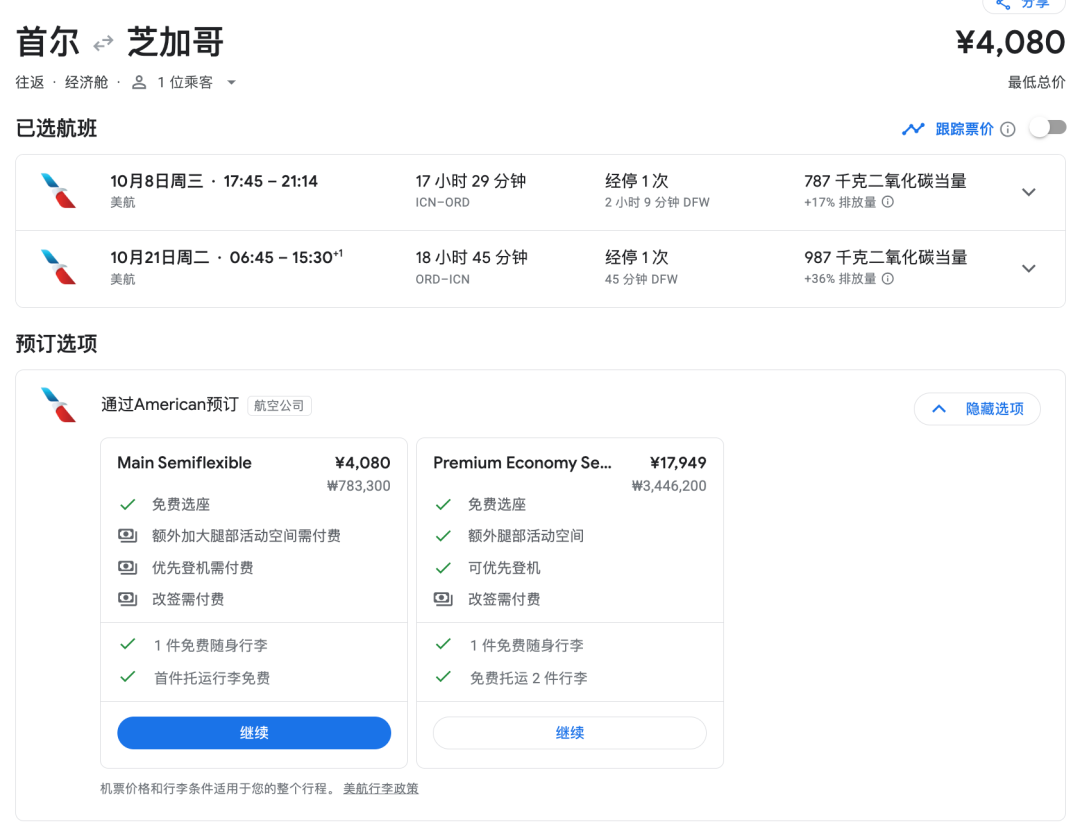Click info icon next to 跟踪票价
This screenshot has width=1080, height=834.
point(1008,129)
